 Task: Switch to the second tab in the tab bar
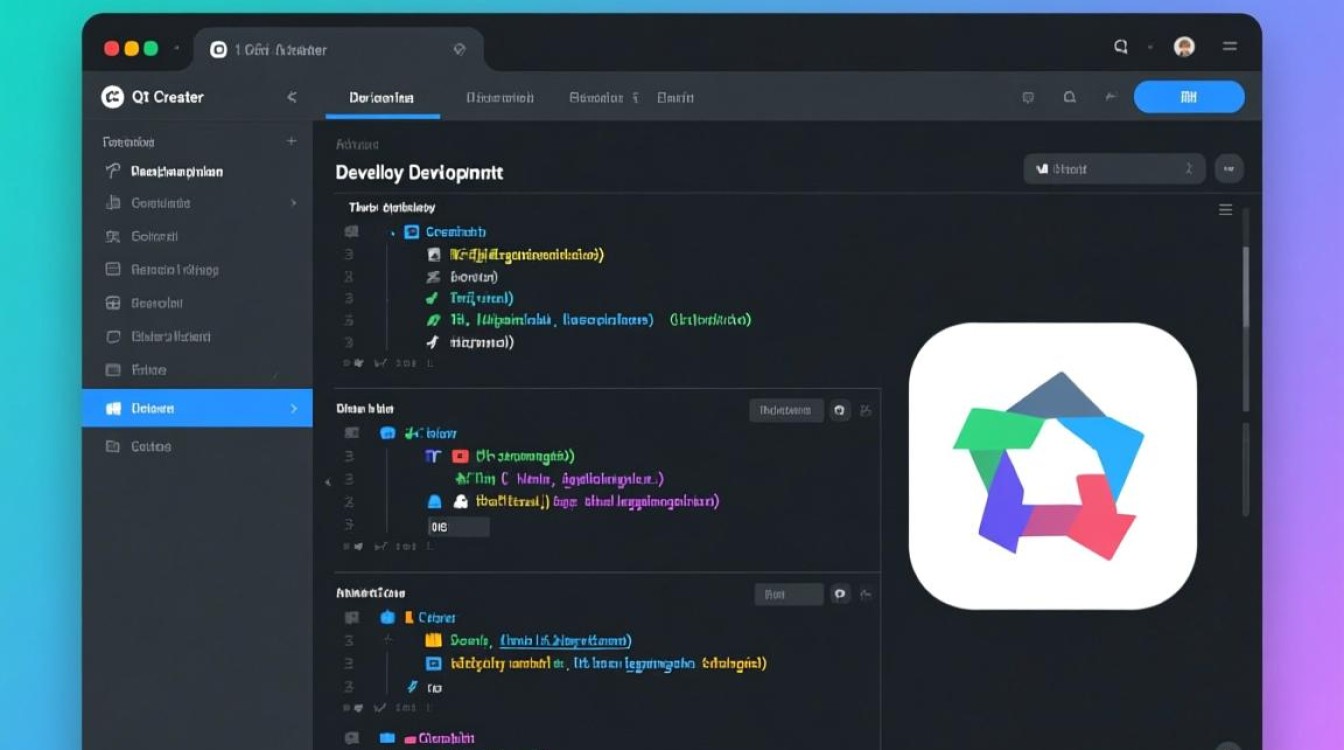tap(500, 98)
